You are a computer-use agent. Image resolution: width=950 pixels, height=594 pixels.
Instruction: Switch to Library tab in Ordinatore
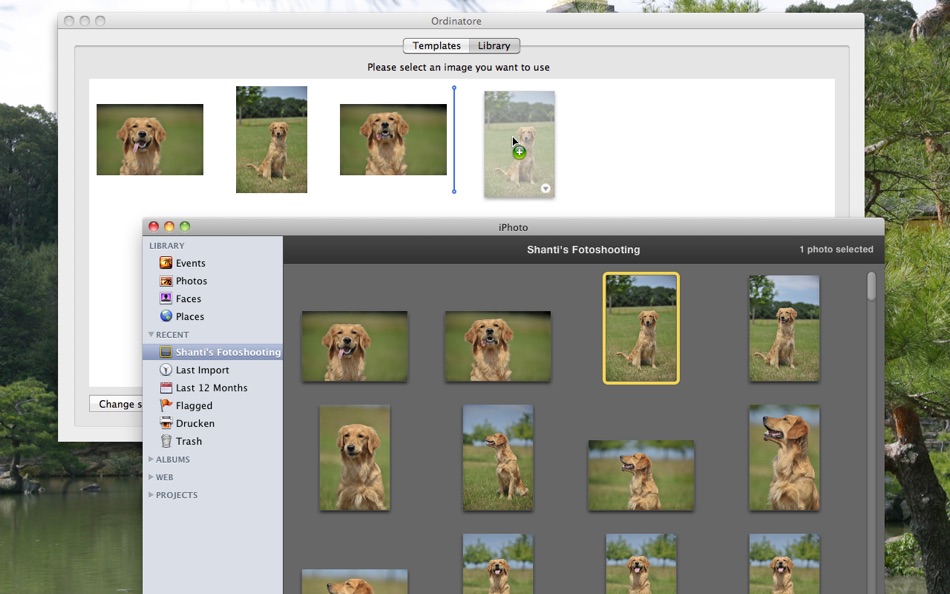pyautogui.click(x=494, y=45)
